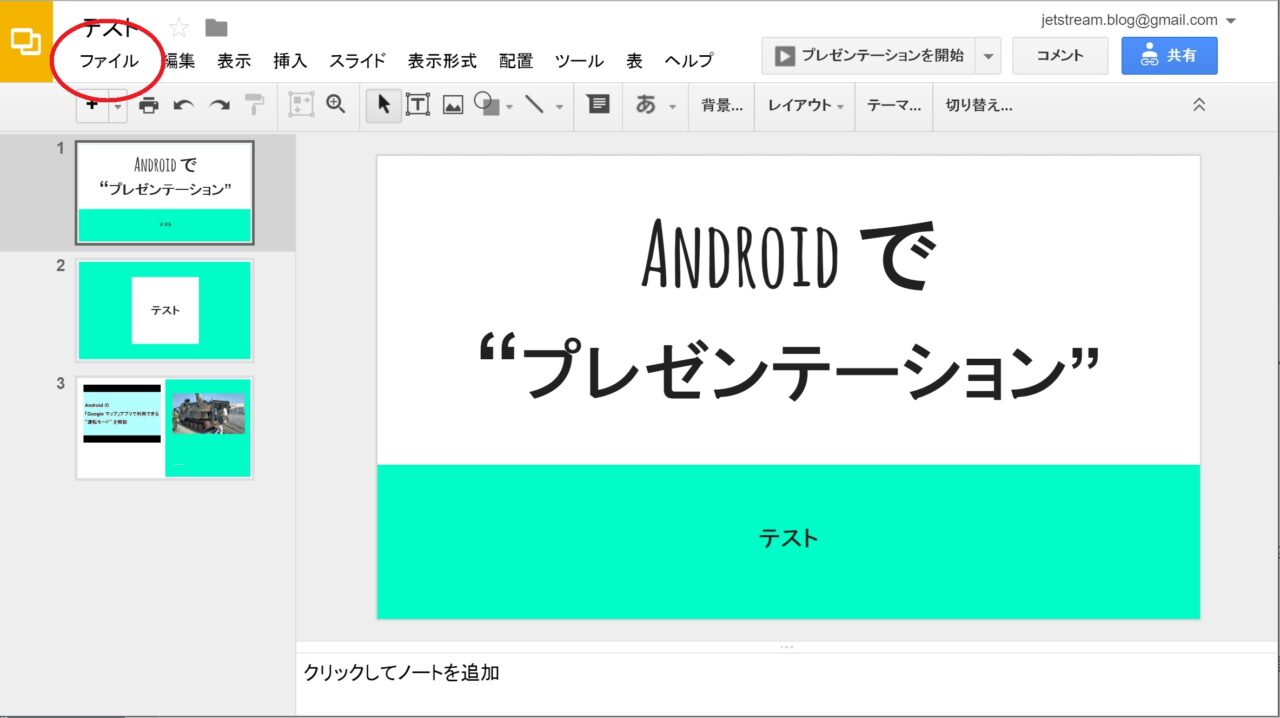Expand the new slide dropdown arrow
Screen dimensions: 1280x718
(118, 105)
